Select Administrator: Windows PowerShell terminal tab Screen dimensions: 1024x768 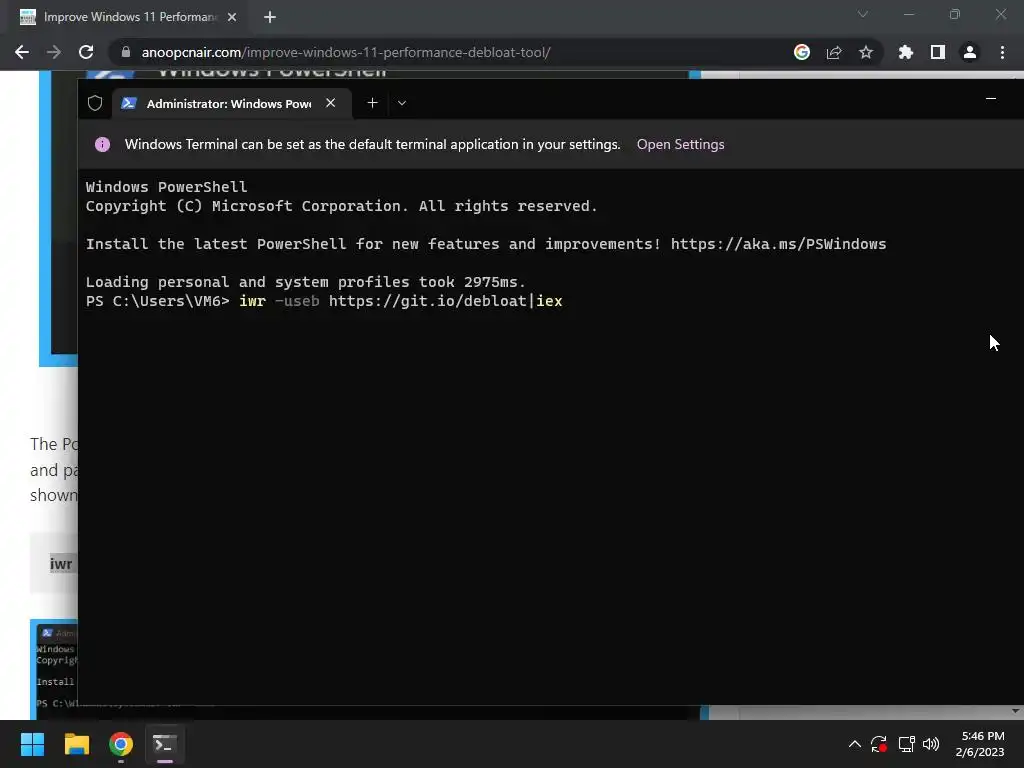232,103
